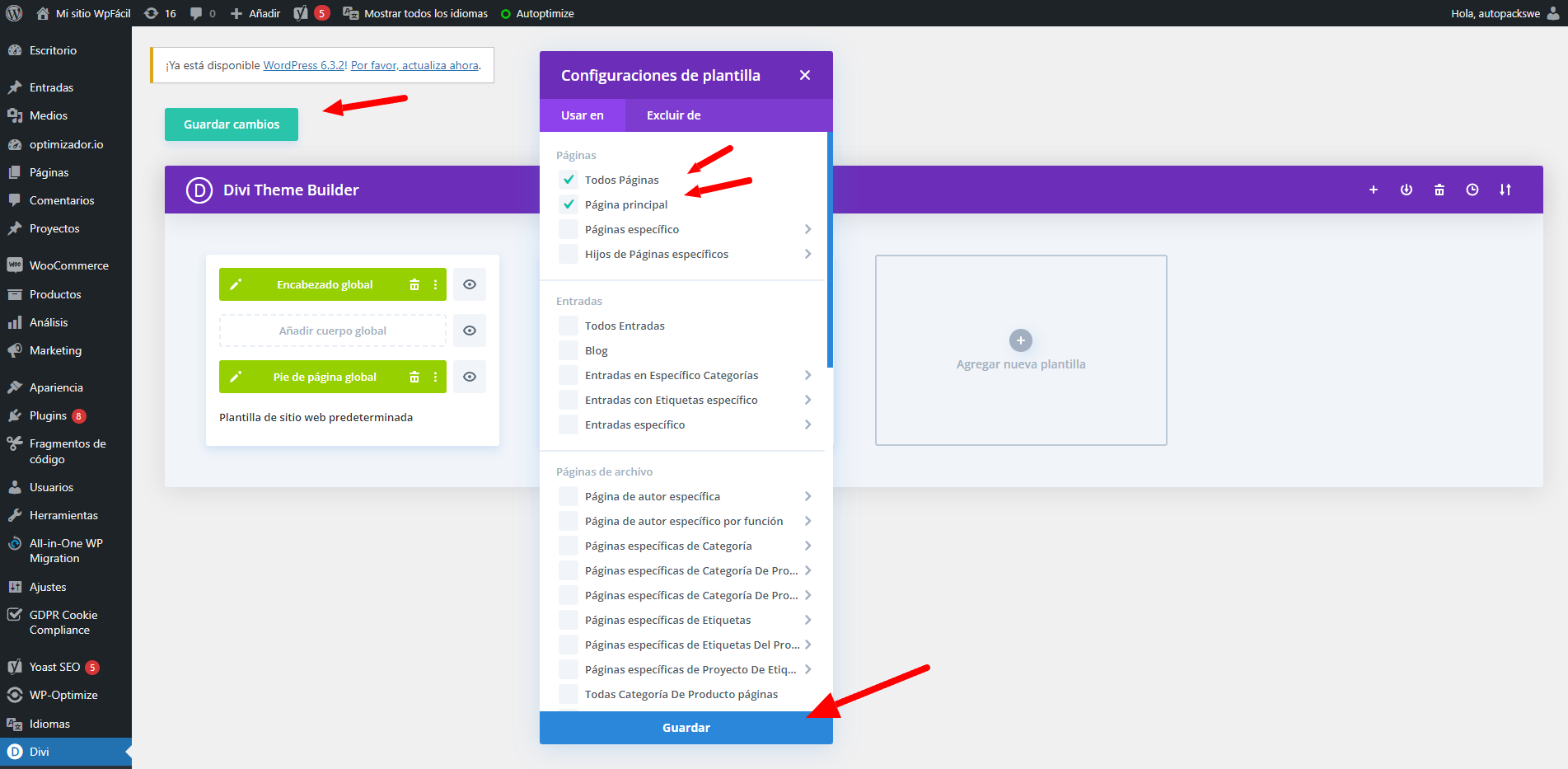Click the Divi logo in Theme Builder header
The image size is (1568, 769).
click(199, 190)
